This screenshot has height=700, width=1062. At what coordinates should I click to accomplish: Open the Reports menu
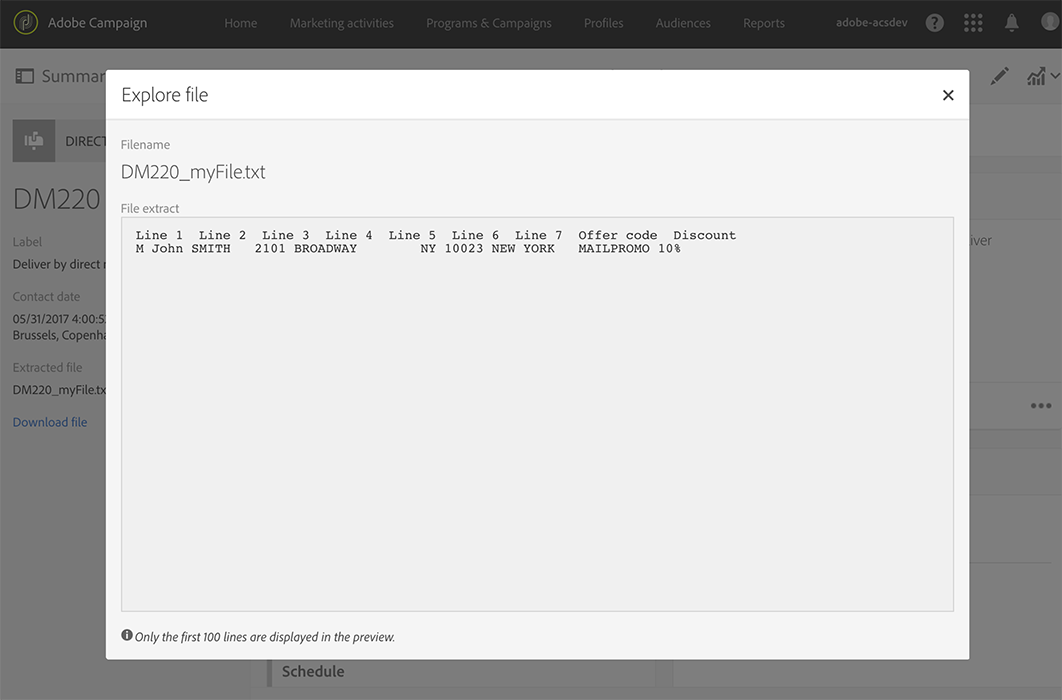point(763,23)
